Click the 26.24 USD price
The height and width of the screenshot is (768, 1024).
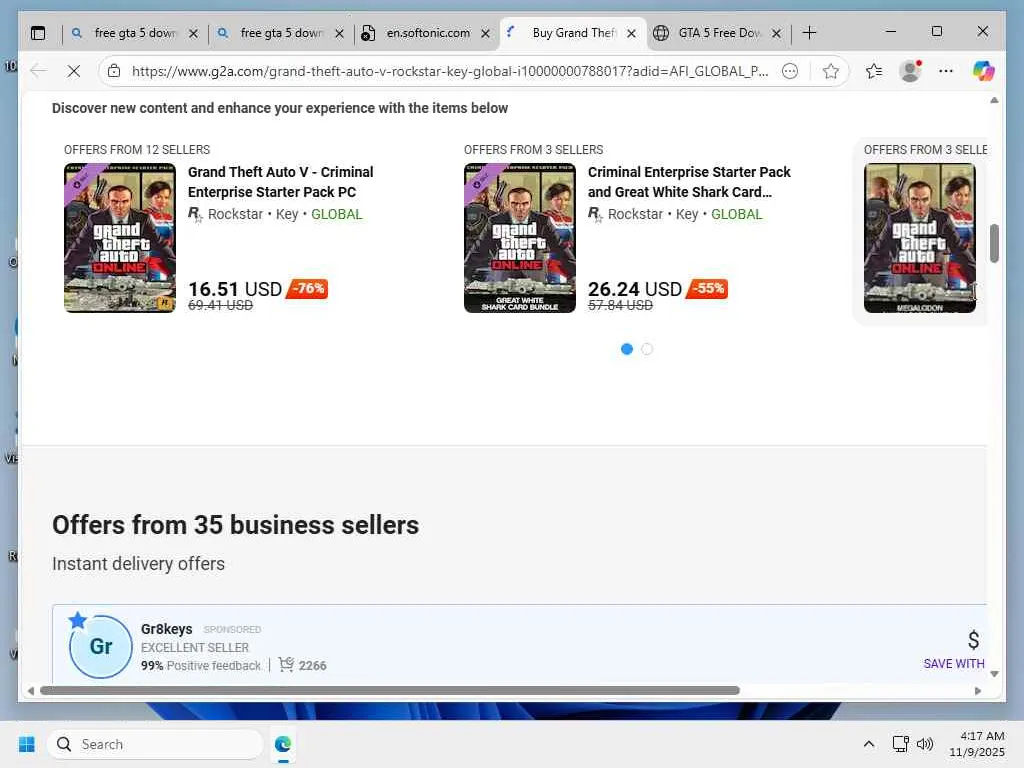pos(635,289)
